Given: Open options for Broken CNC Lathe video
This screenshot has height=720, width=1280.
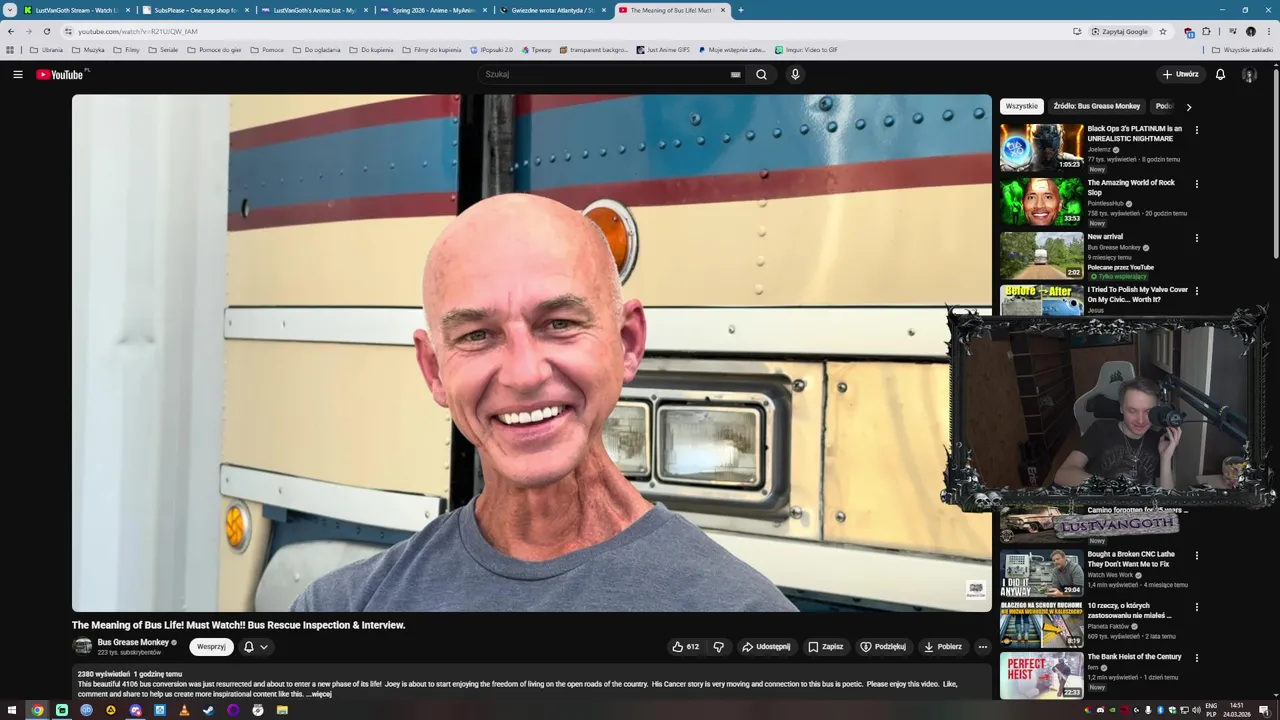Looking at the screenshot, I should [1196, 555].
